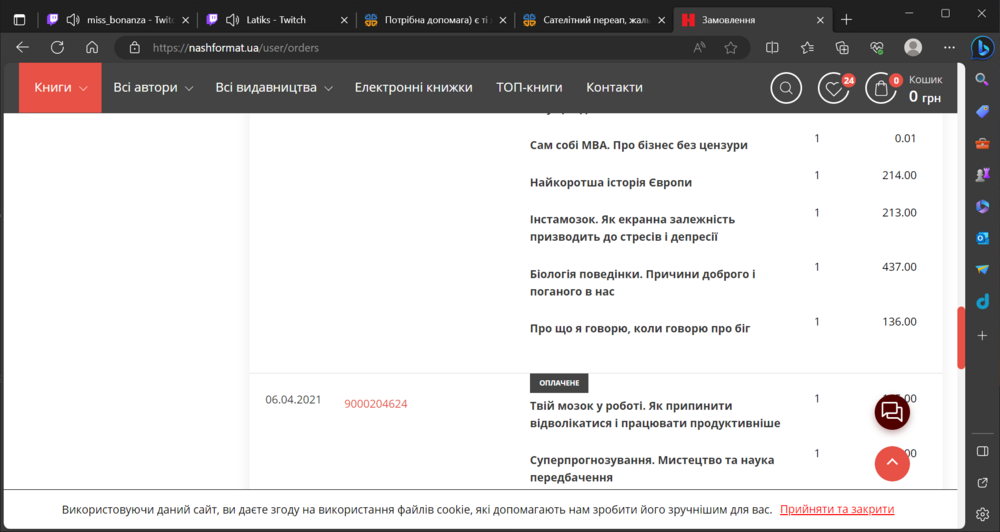The height and width of the screenshot is (532, 1000).
Task: Open book Суперпрогнозування
Action: 652,468
